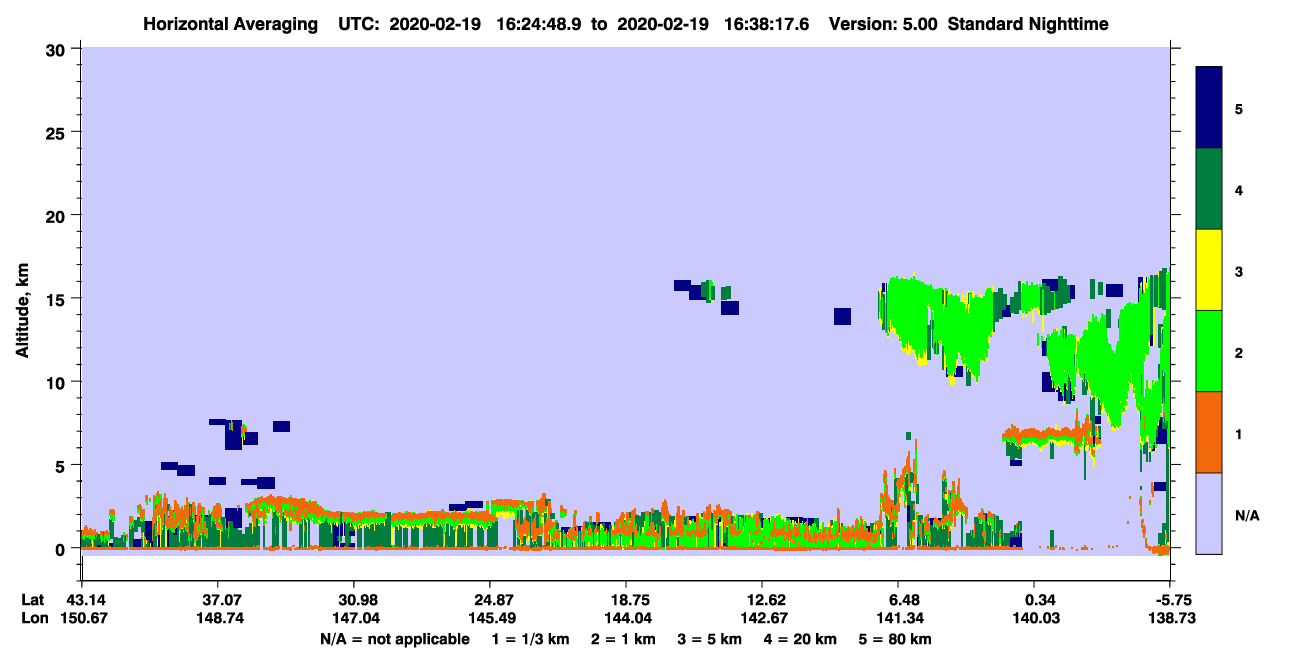The image size is (1300, 667).
Task: Click the latitude value '37.07'
Action: tap(222, 599)
